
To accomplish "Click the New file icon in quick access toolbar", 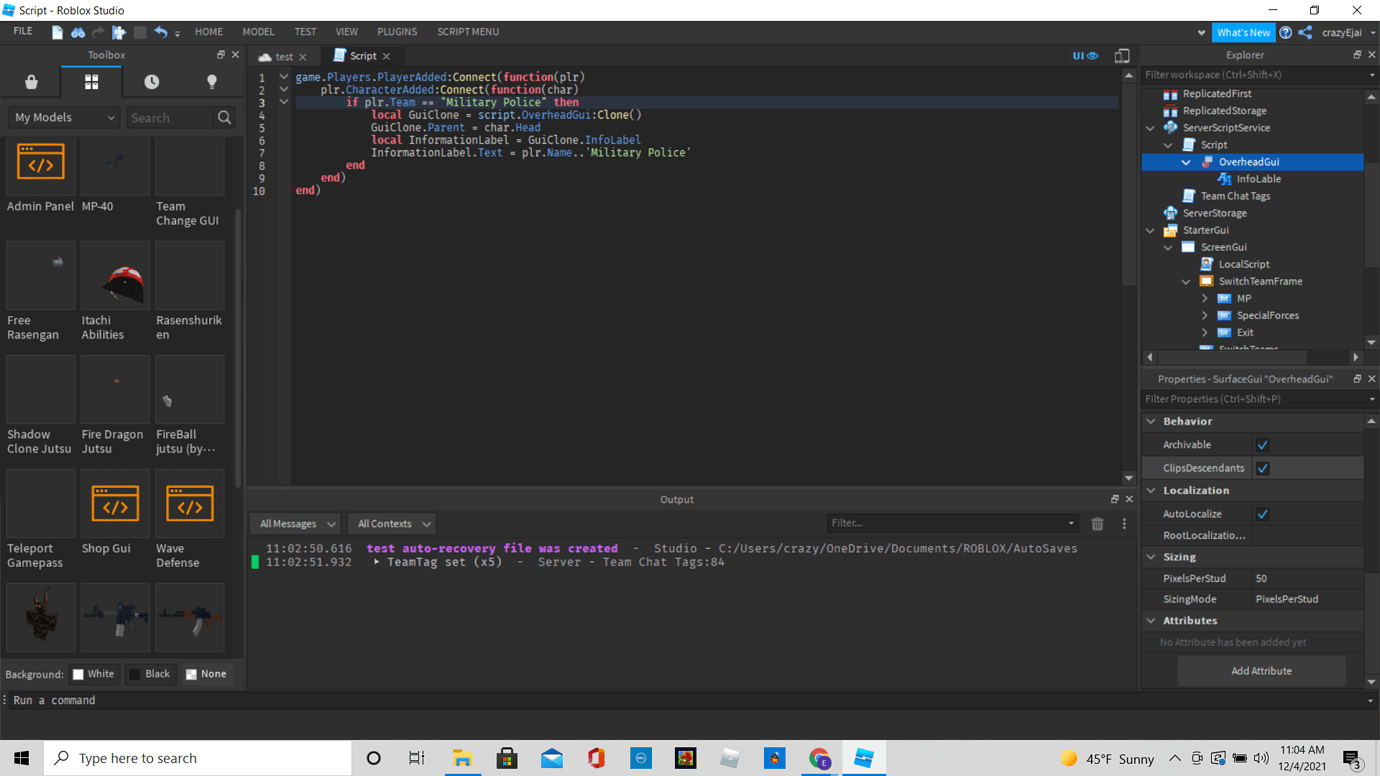I will coord(57,32).
